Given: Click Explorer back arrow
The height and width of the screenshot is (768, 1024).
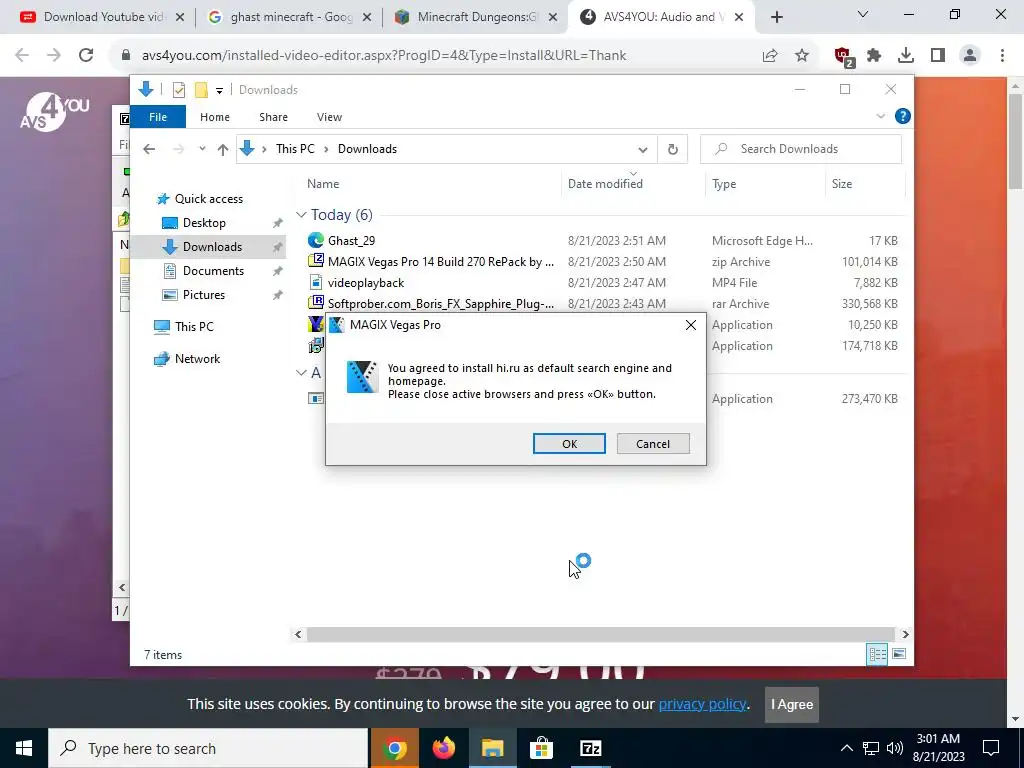Looking at the screenshot, I should pos(149,149).
